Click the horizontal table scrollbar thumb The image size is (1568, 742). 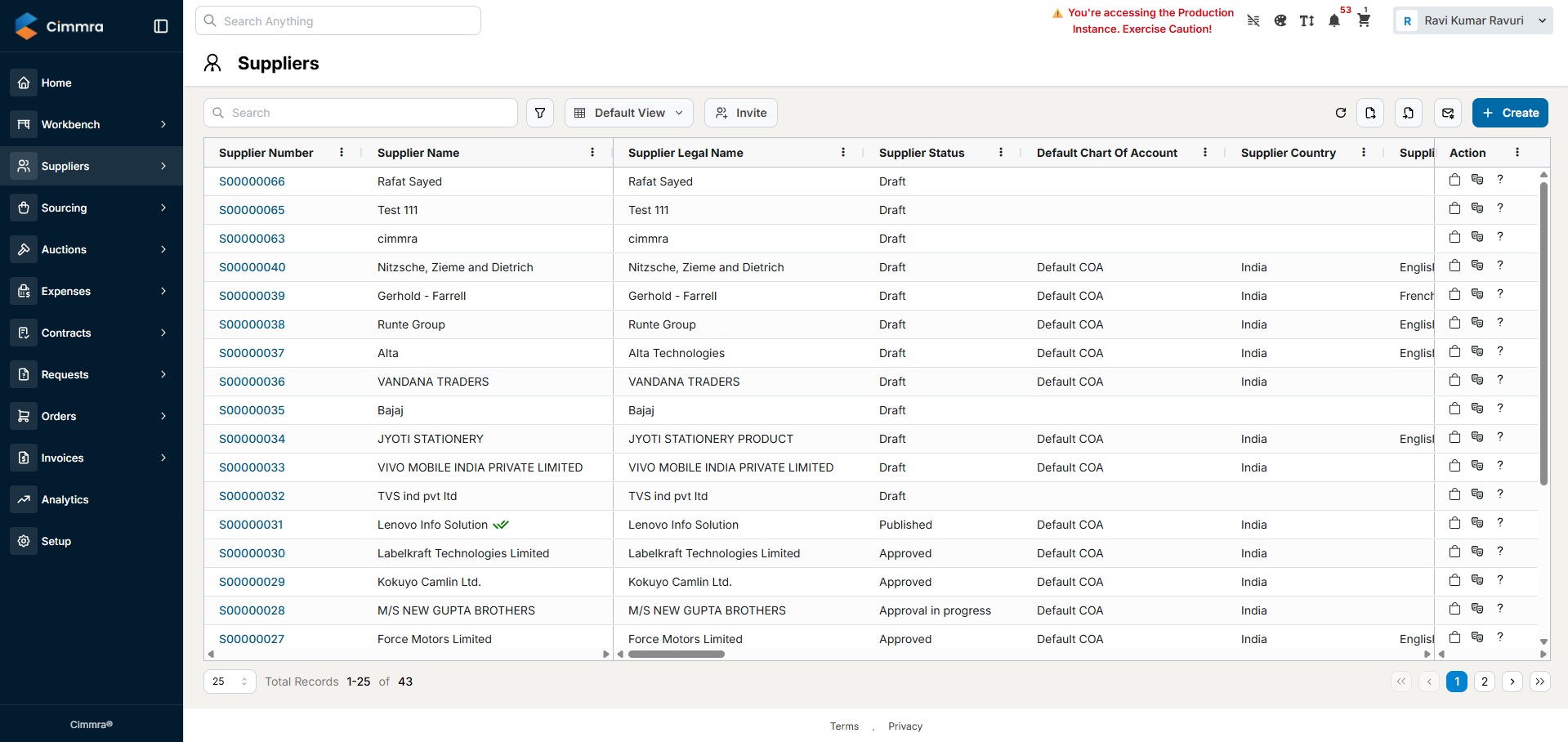pos(677,654)
